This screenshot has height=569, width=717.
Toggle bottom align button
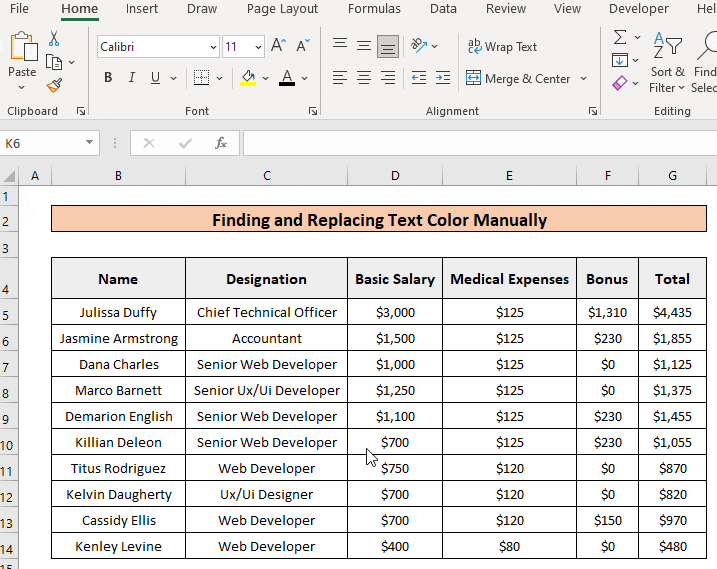click(x=388, y=46)
